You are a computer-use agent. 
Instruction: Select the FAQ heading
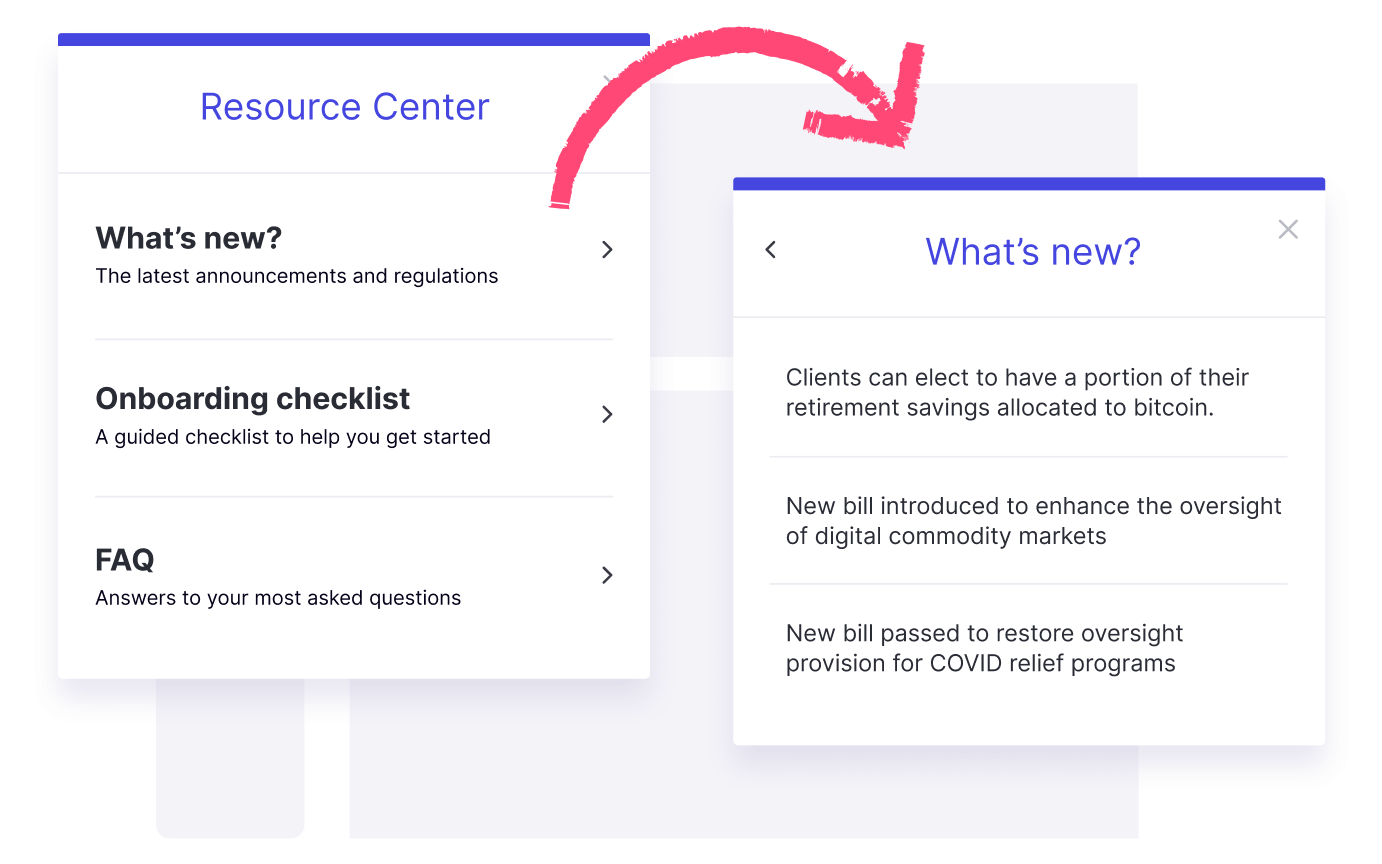pos(125,559)
